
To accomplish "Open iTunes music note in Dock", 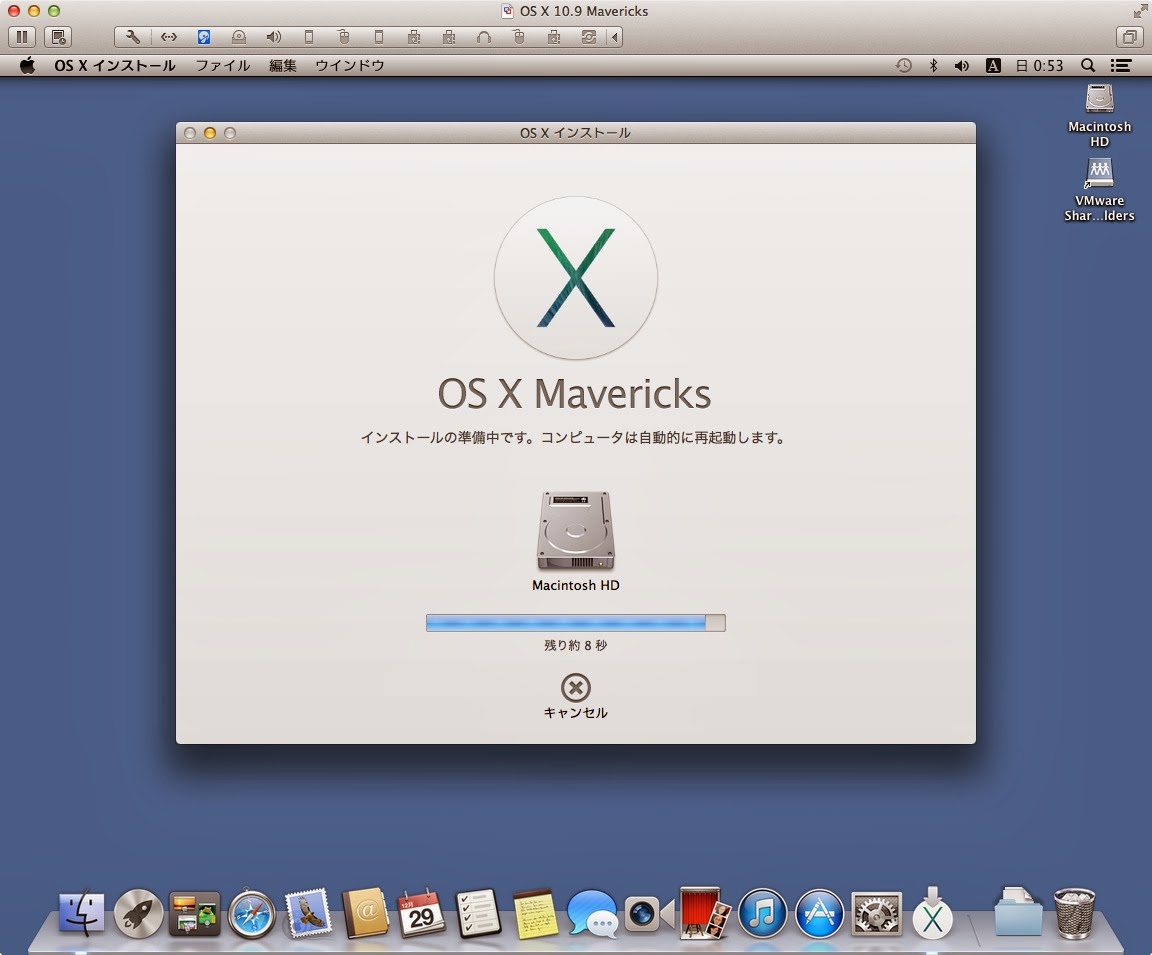I will 762,913.
